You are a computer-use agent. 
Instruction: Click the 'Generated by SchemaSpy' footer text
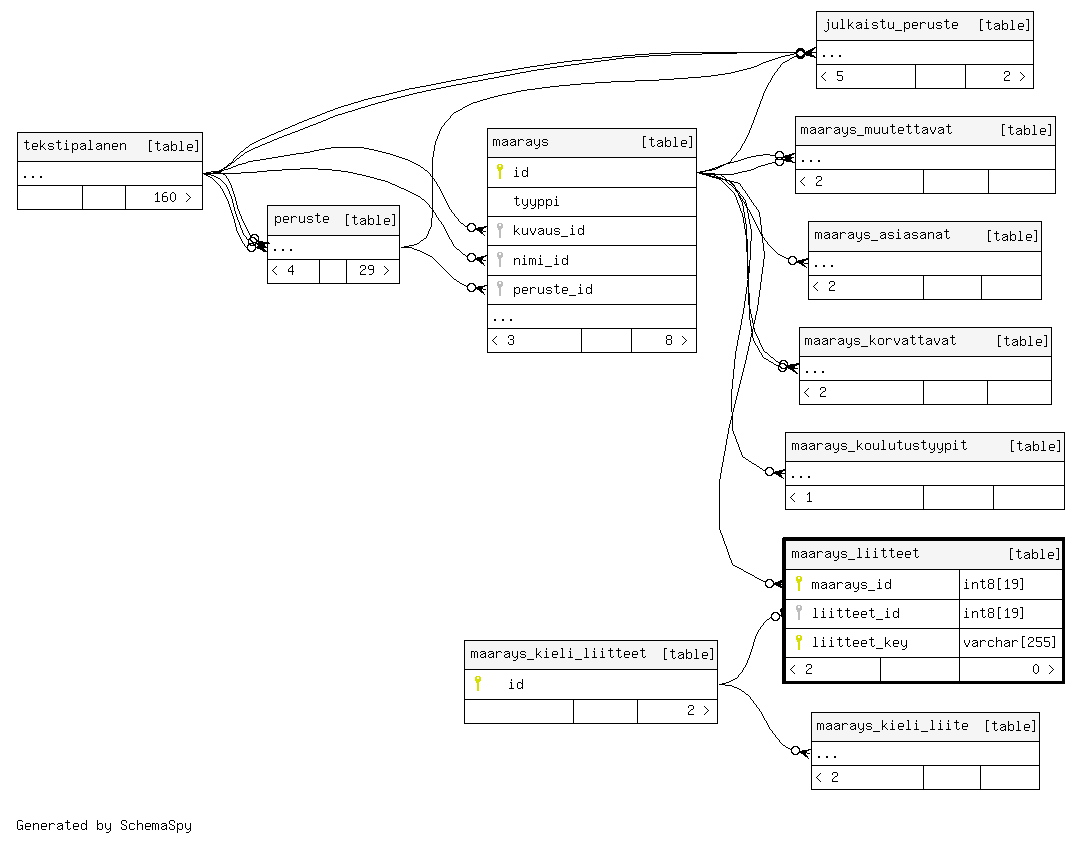tap(103, 825)
